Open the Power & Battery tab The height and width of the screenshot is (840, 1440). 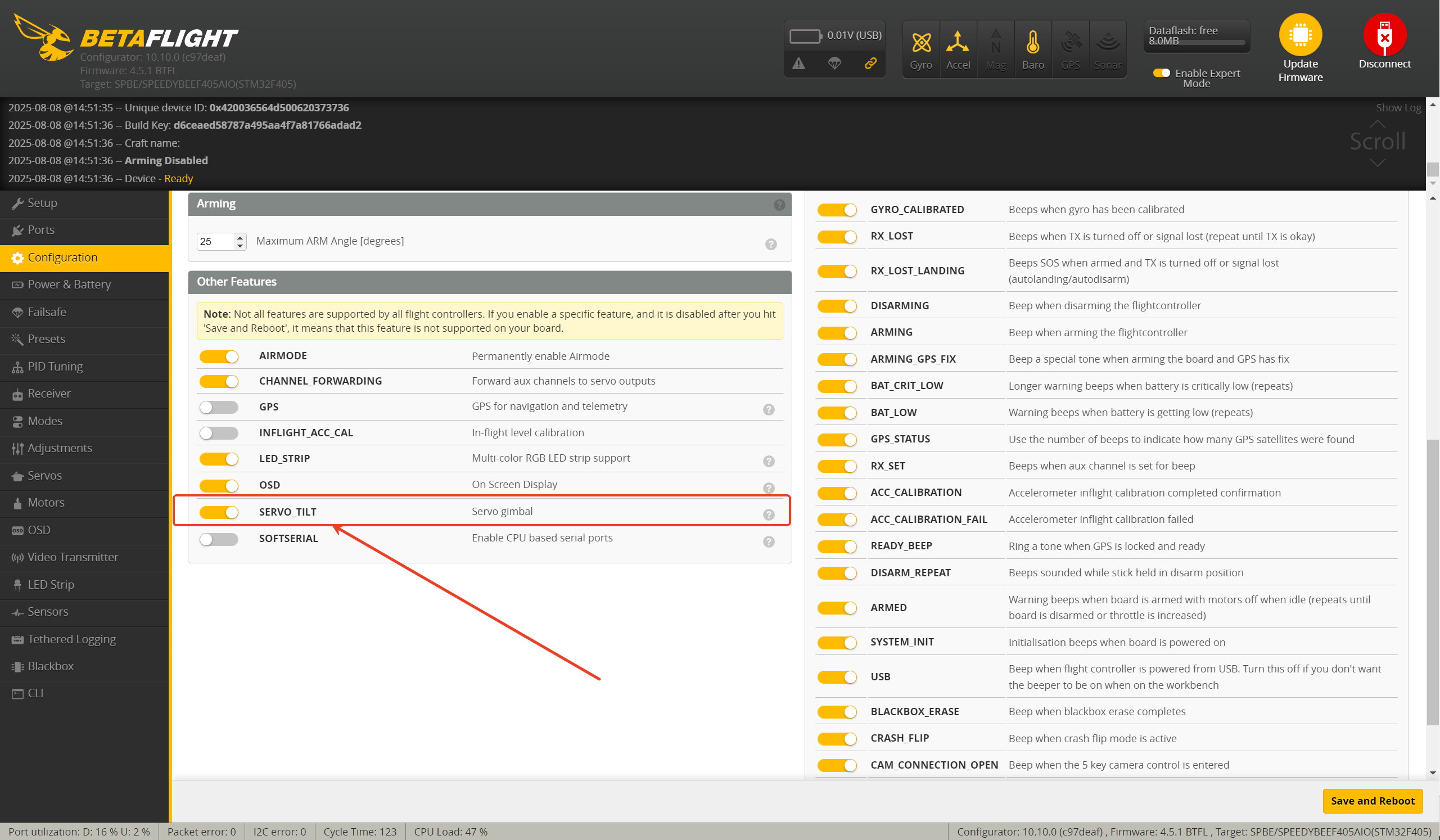[x=84, y=284]
